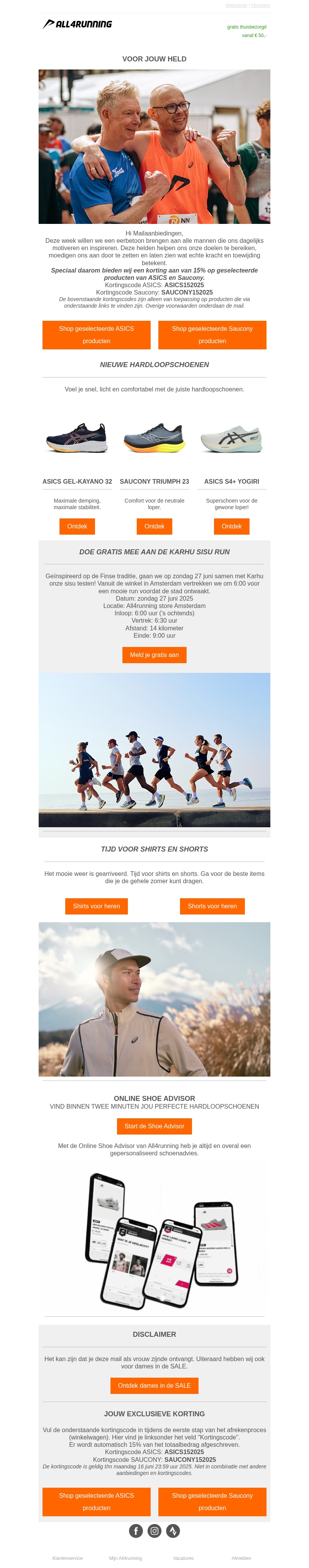Viewport: 309px width, 1568px height.
Task: Open Shorts voor heren
Action: pyautogui.click(x=212, y=906)
